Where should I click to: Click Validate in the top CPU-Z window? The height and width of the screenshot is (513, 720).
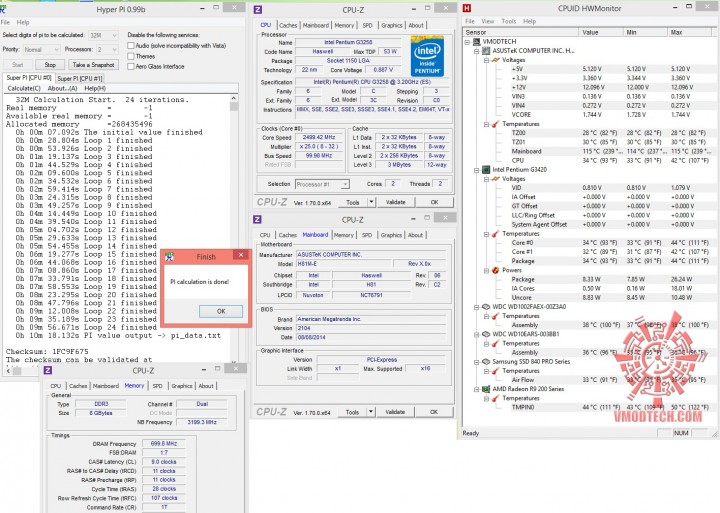click(395, 202)
